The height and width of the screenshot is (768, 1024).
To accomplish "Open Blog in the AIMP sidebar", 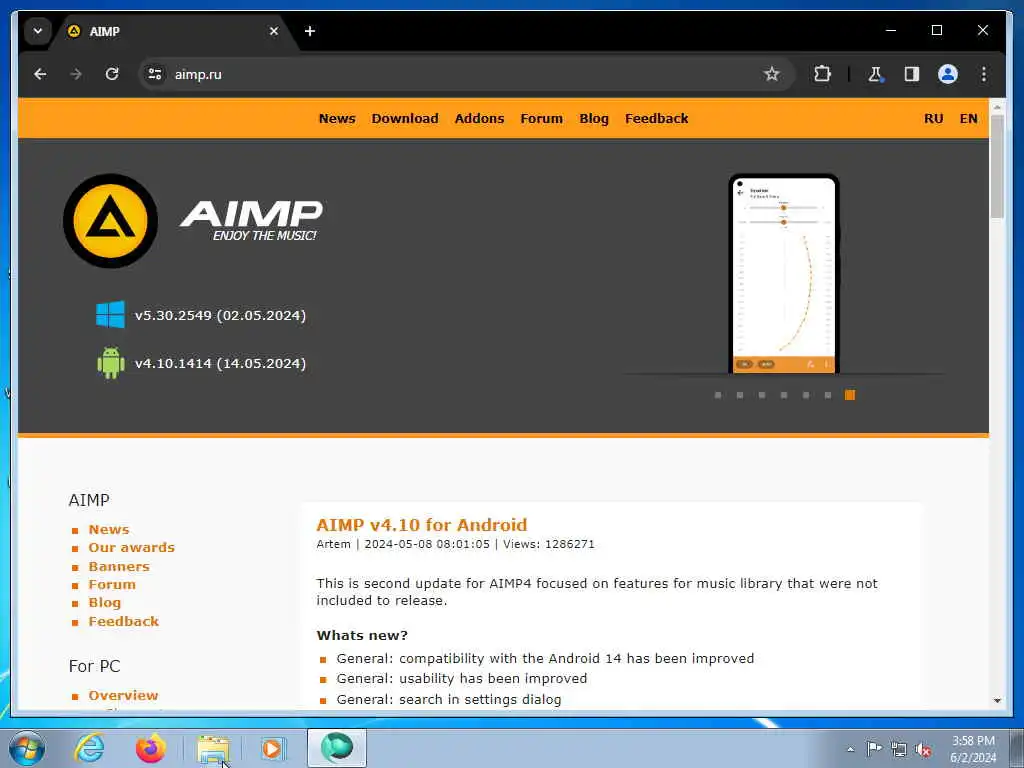I will coord(104,603).
